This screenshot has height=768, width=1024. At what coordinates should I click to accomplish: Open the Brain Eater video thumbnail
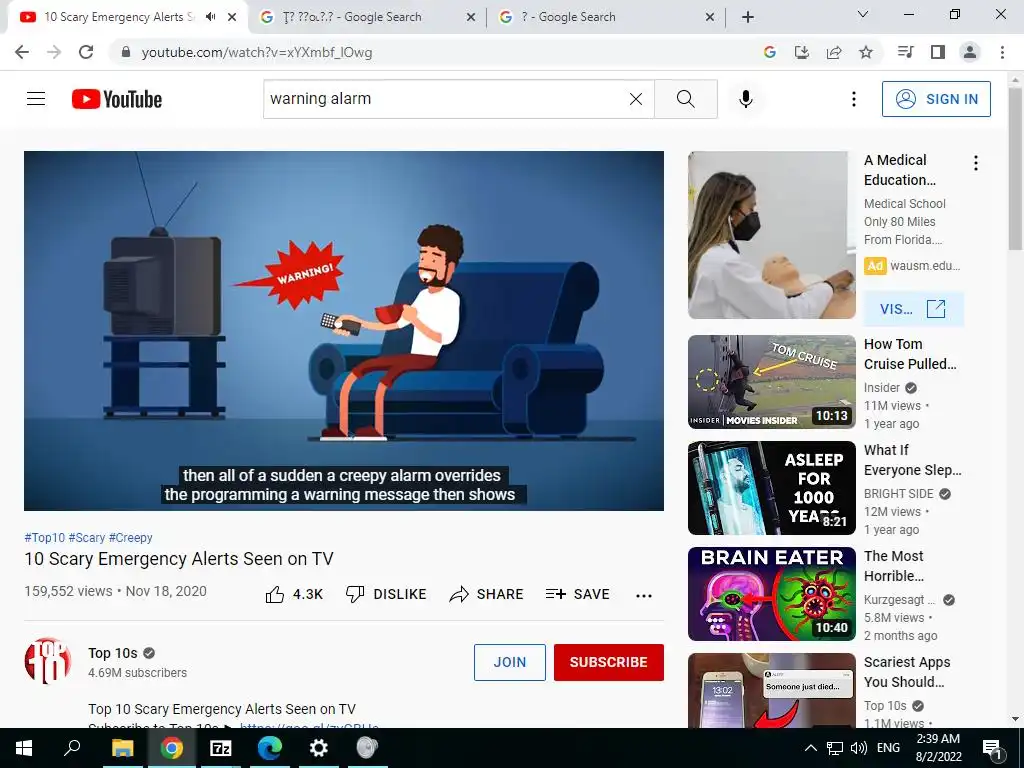pos(771,594)
